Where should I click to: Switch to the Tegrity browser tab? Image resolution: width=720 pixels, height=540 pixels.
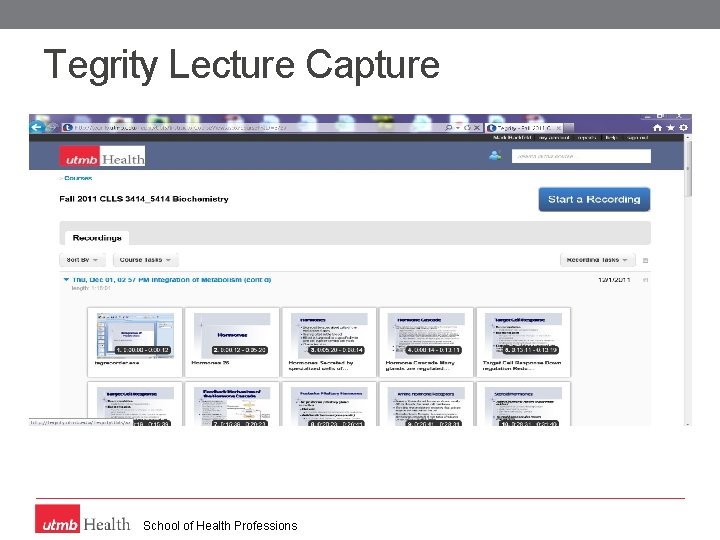[x=525, y=128]
